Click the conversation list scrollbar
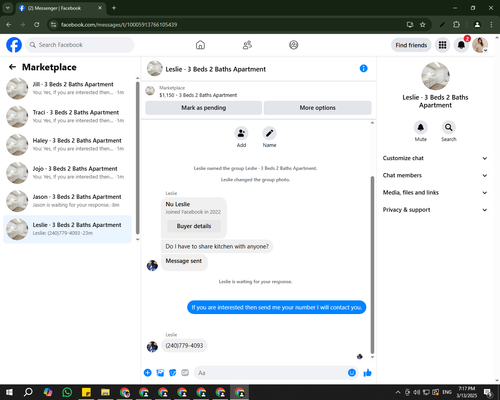 137,158
